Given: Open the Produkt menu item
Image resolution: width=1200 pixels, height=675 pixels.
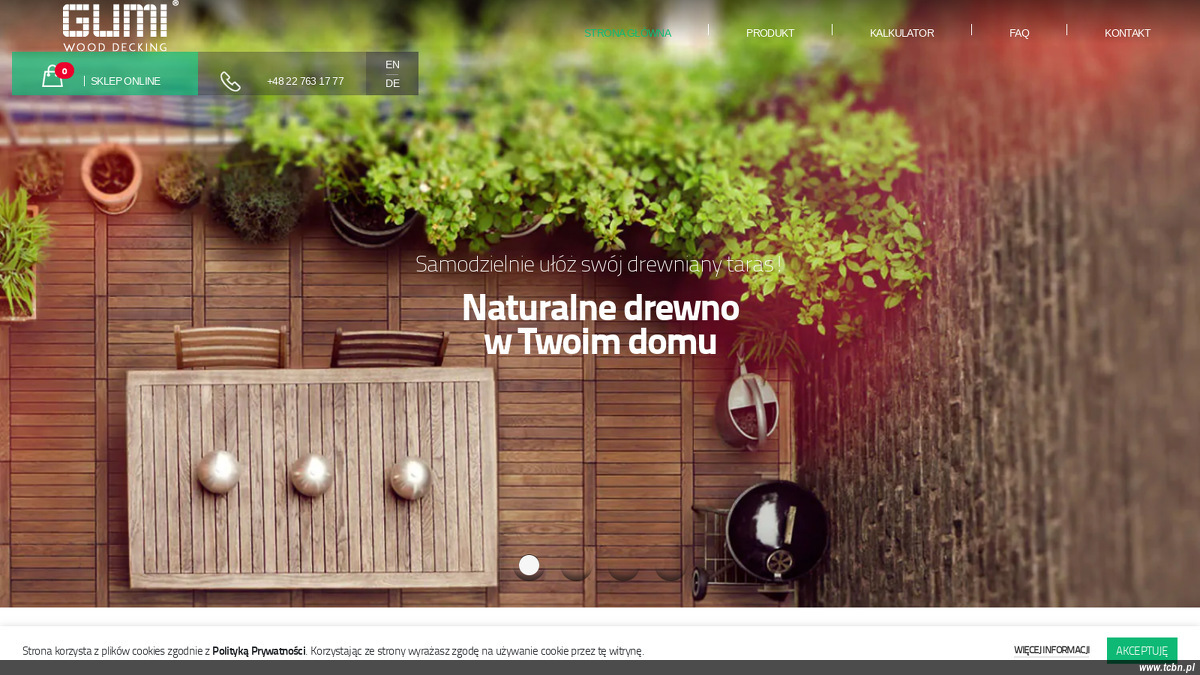Looking at the screenshot, I should [x=770, y=33].
